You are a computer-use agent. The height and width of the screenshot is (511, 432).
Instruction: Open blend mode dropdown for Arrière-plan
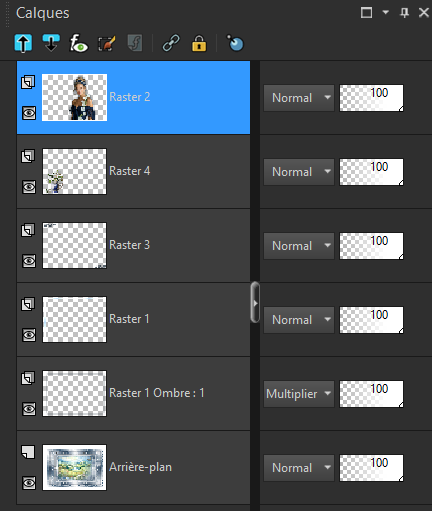tap(299, 468)
